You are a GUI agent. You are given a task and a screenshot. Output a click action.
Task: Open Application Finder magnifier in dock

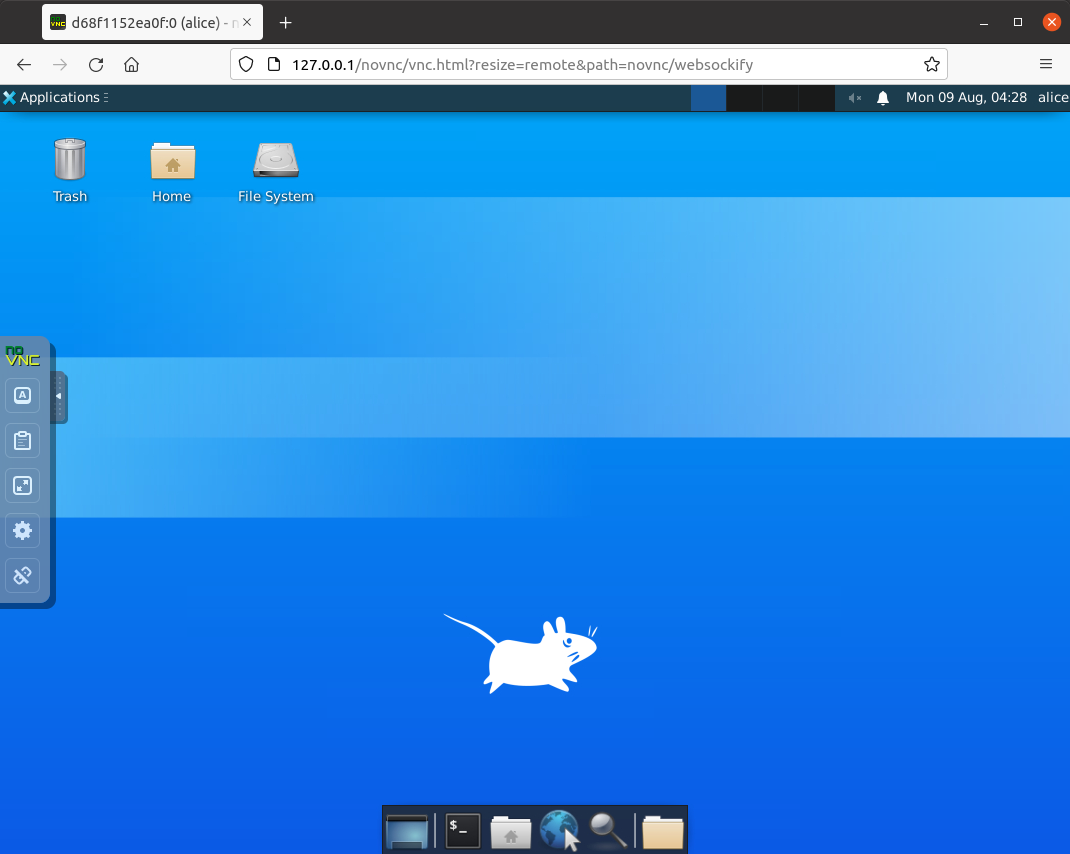coord(608,831)
